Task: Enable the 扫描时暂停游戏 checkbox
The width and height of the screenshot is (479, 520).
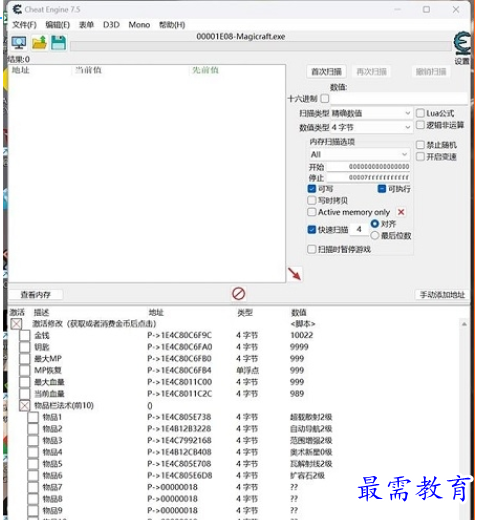Action: click(x=312, y=249)
